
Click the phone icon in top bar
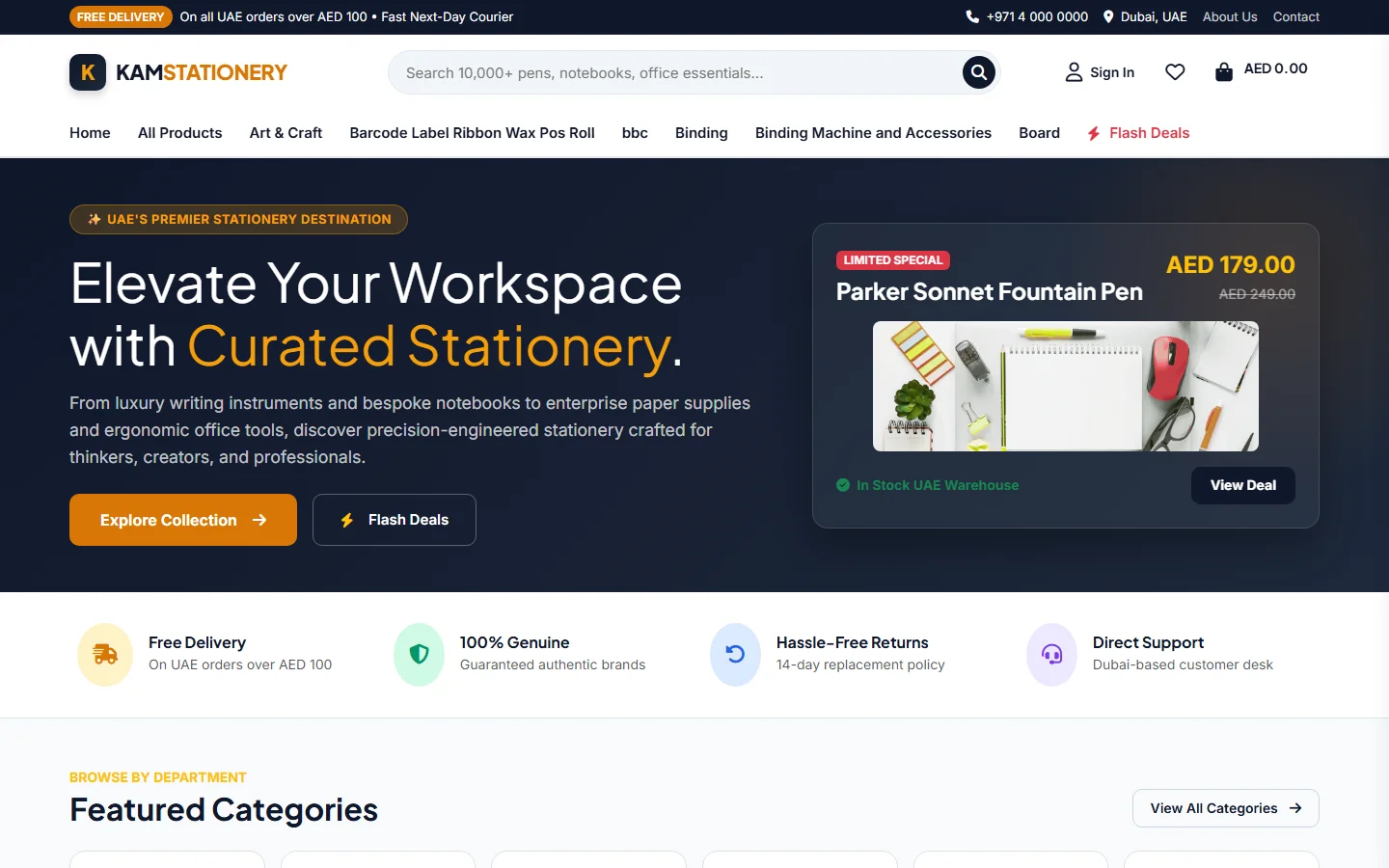point(972,16)
